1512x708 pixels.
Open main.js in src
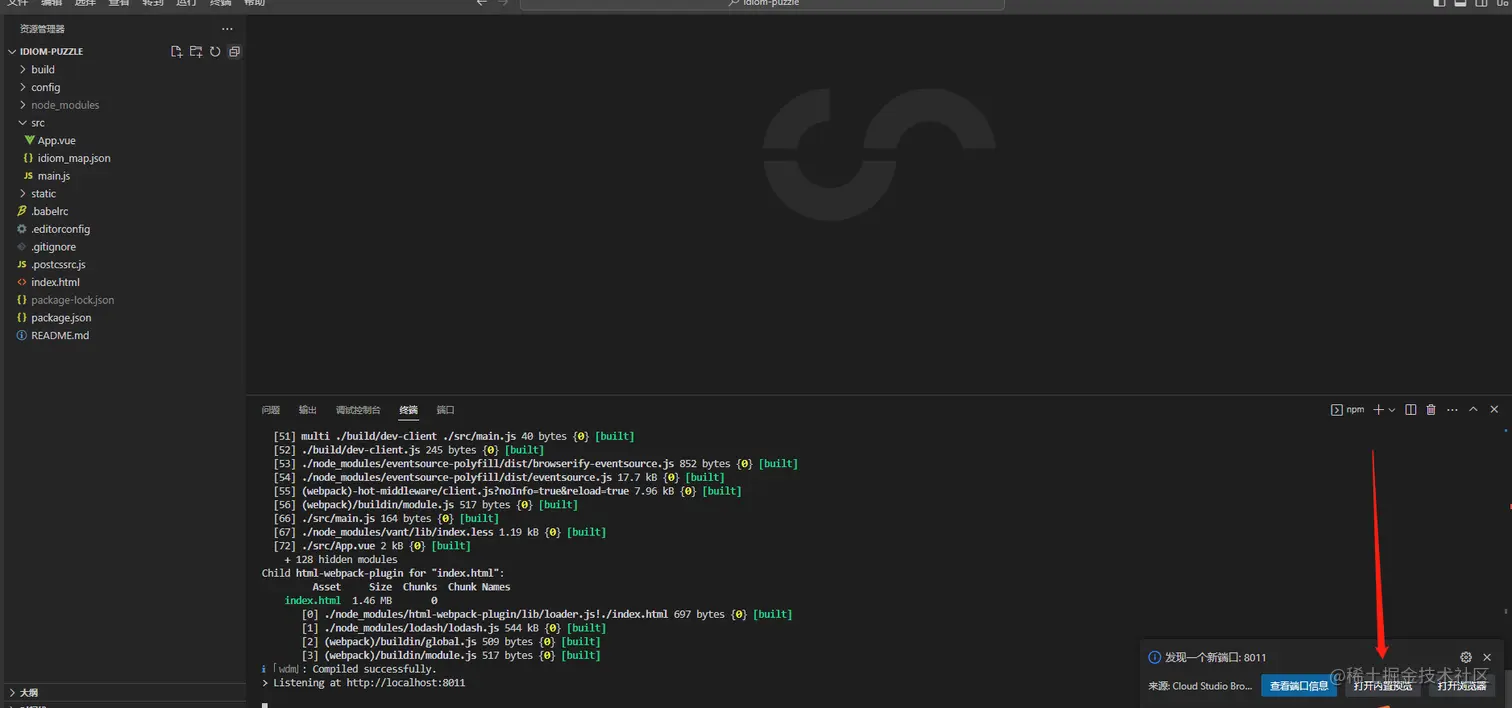[x=123, y=176]
